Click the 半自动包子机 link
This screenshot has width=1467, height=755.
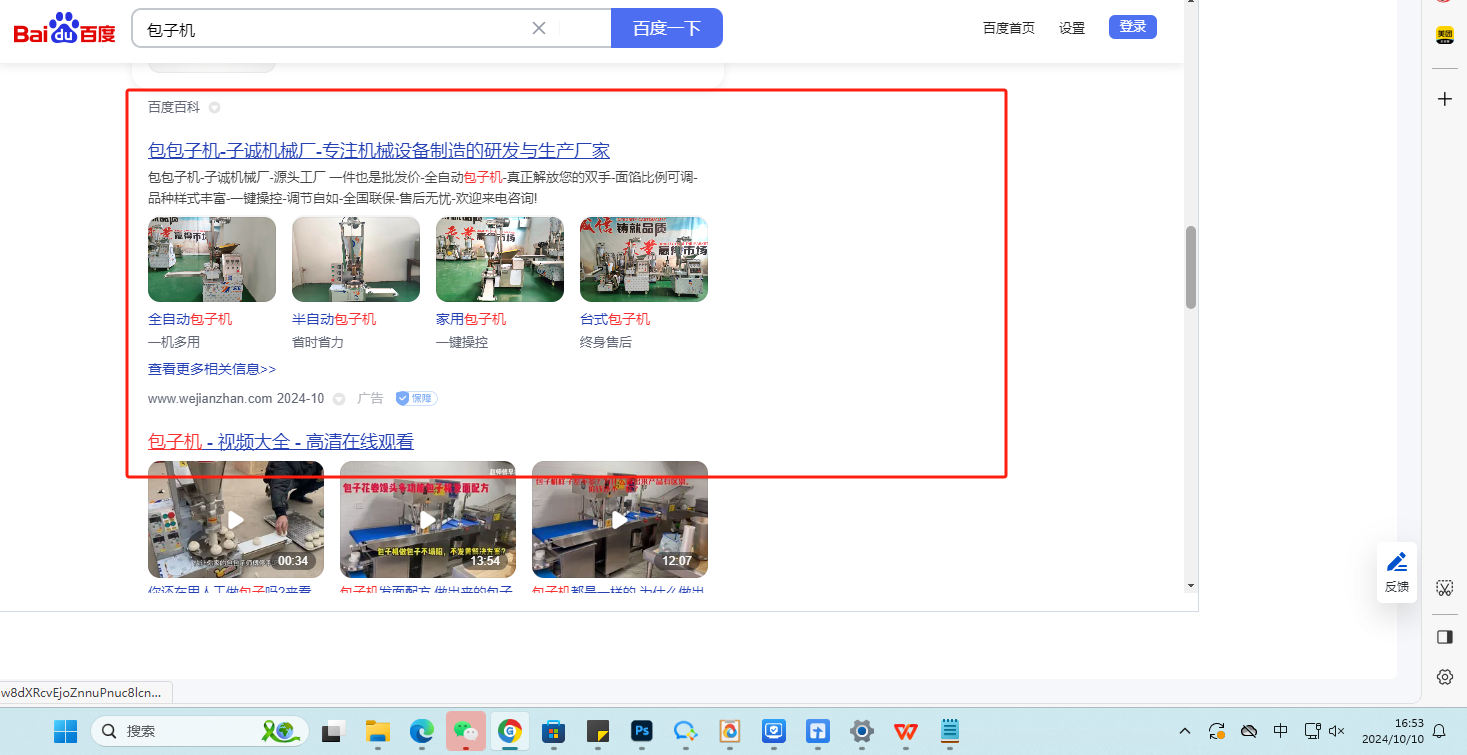click(x=334, y=319)
